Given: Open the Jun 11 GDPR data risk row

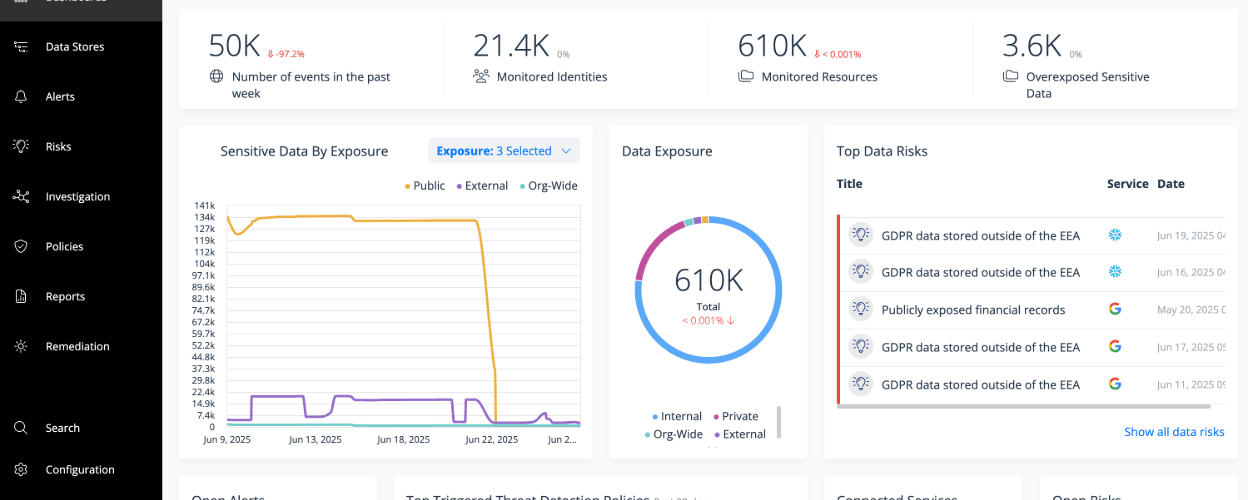Looking at the screenshot, I should click(1031, 384).
